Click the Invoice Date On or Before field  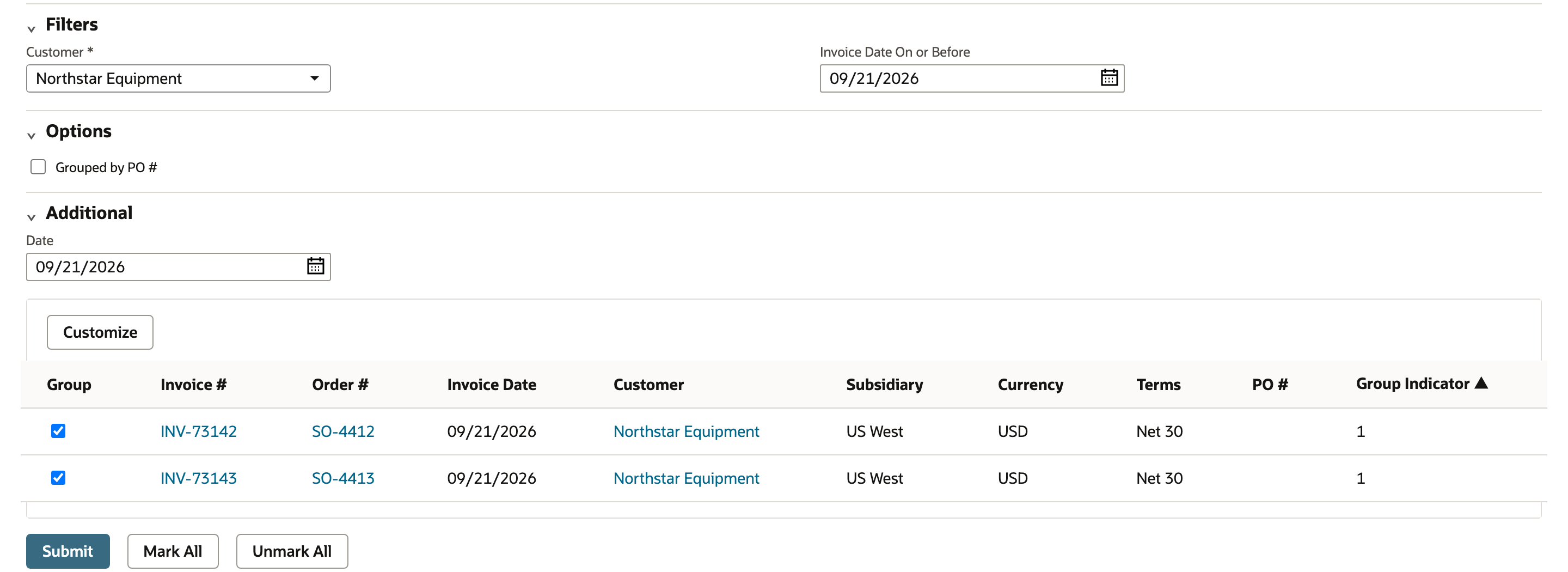coord(971,78)
